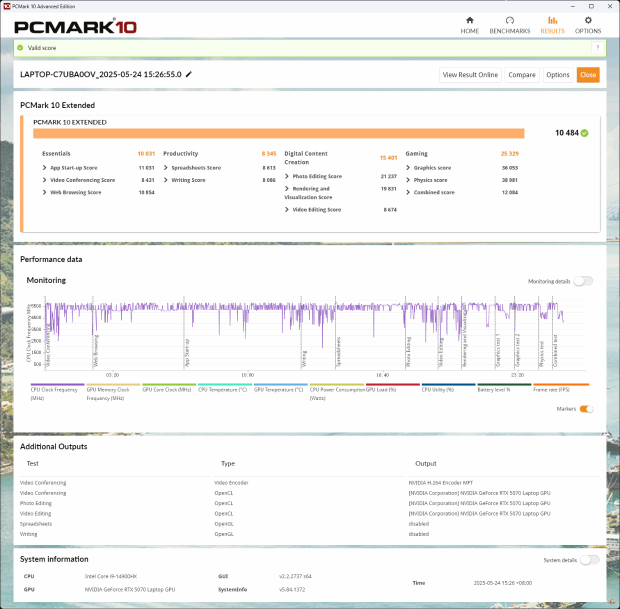Click the Compare button
This screenshot has width=620, height=609.
522,75
